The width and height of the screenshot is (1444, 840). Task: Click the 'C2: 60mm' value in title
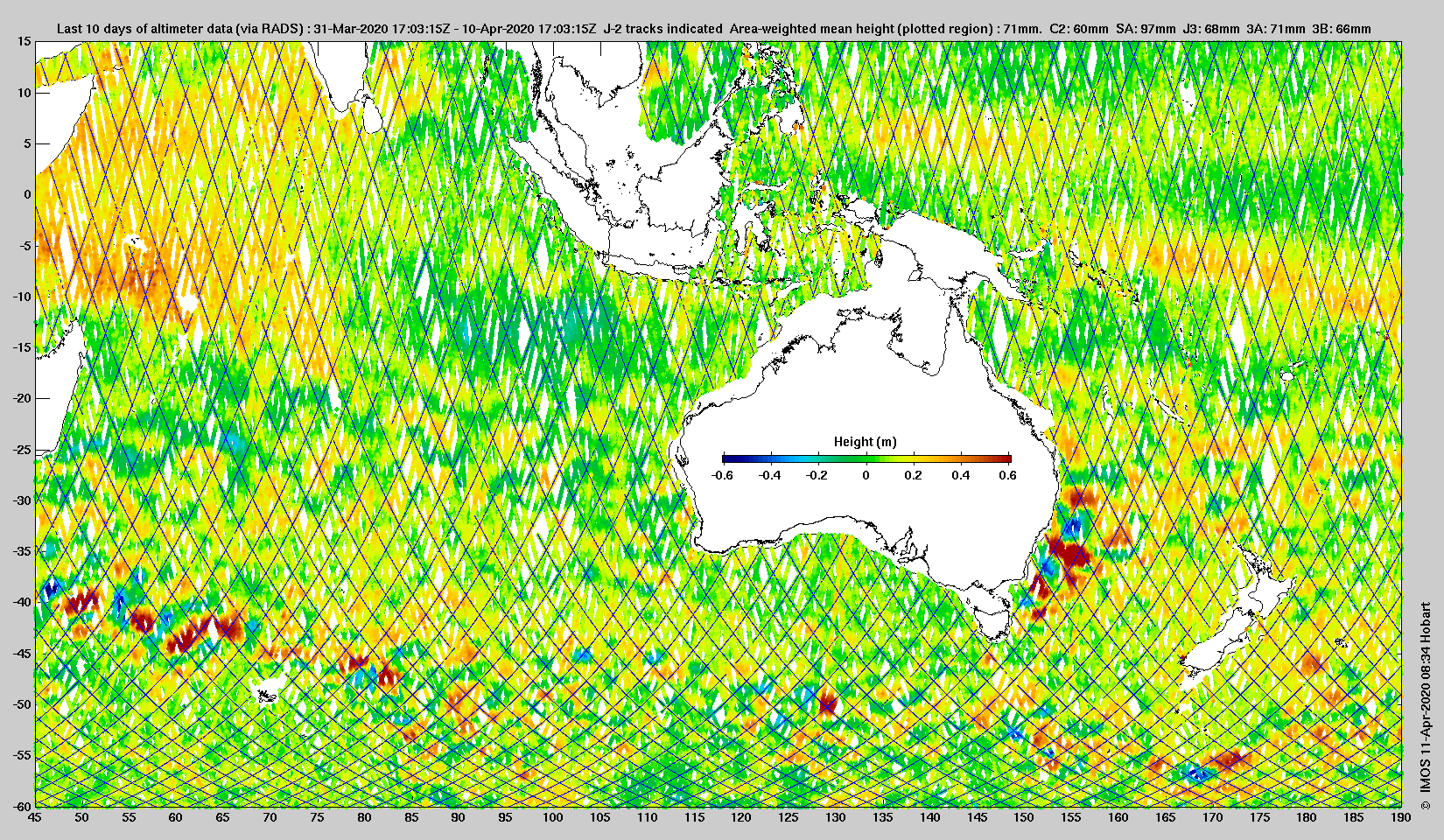coord(1079,29)
